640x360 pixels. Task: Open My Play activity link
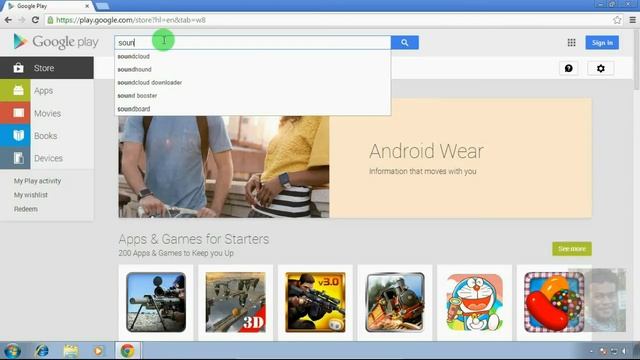(38, 181)
